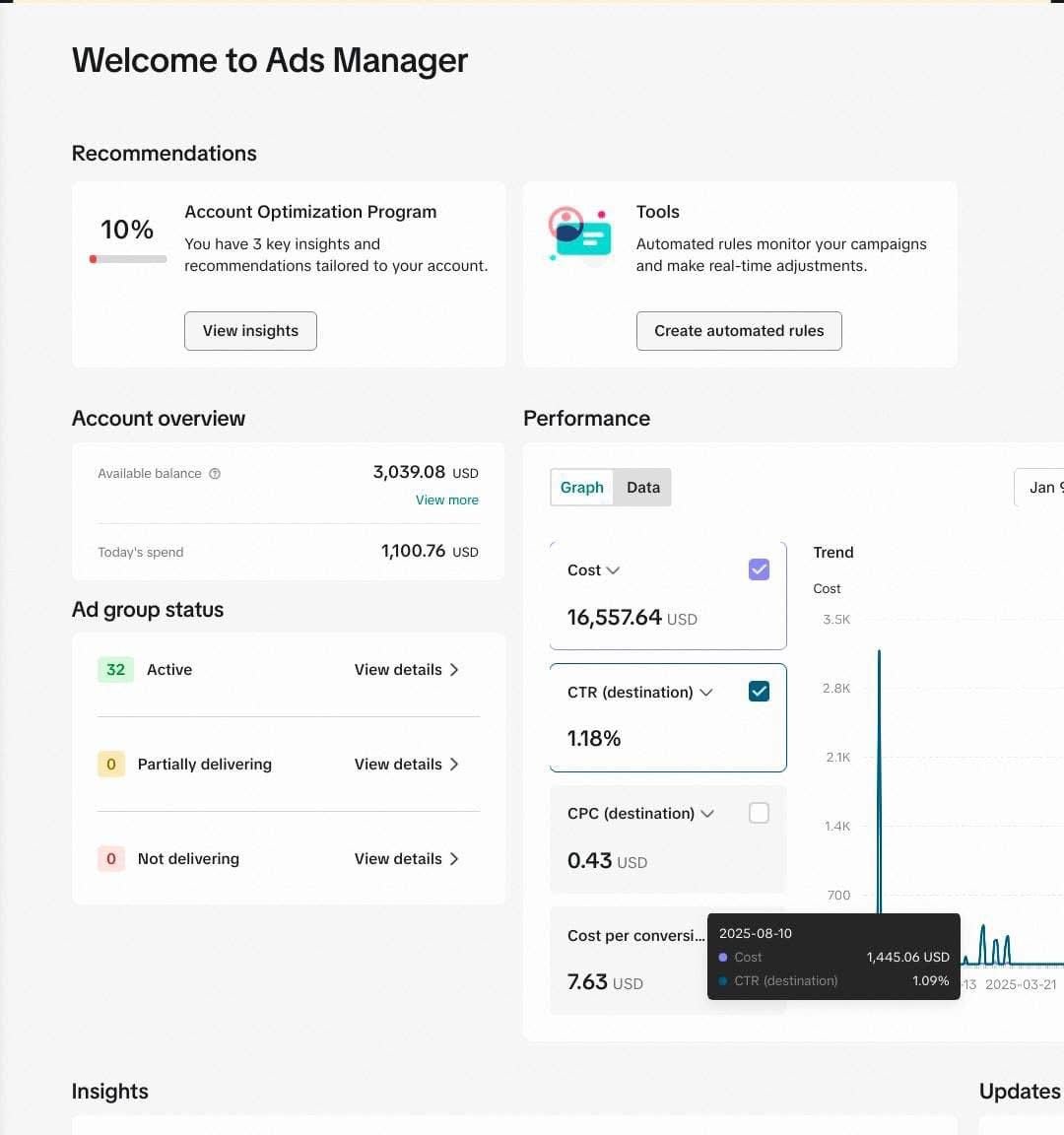Click the chevron arrow in Partially delivering row
1064x1135 pixels.
click(454, 765)
